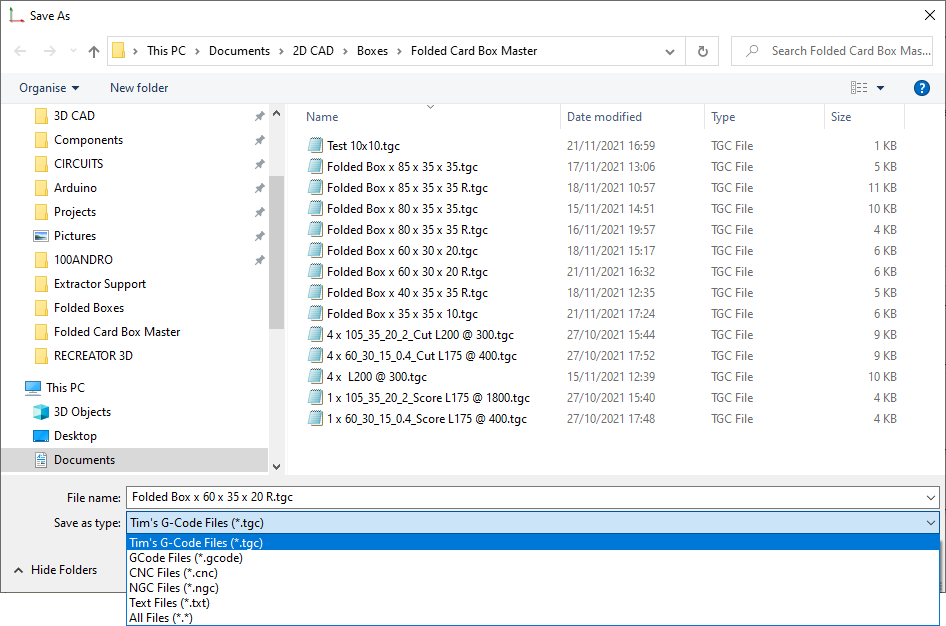
Task: Go up one folder level
Action: click(94, 51)
